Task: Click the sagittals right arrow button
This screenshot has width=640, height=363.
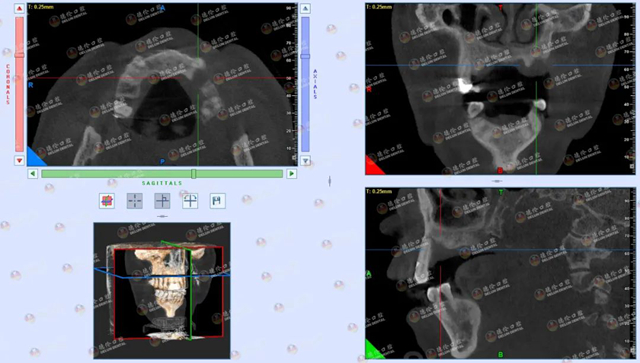Action: point(291,174)
